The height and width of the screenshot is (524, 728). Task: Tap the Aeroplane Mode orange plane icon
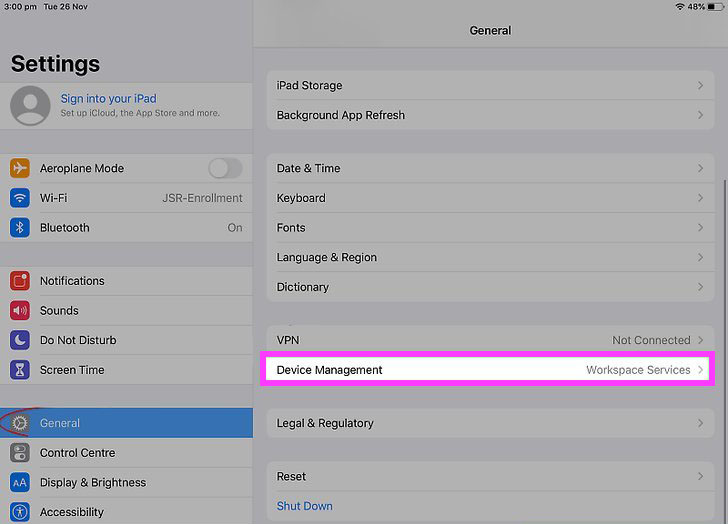click(20, 168)
